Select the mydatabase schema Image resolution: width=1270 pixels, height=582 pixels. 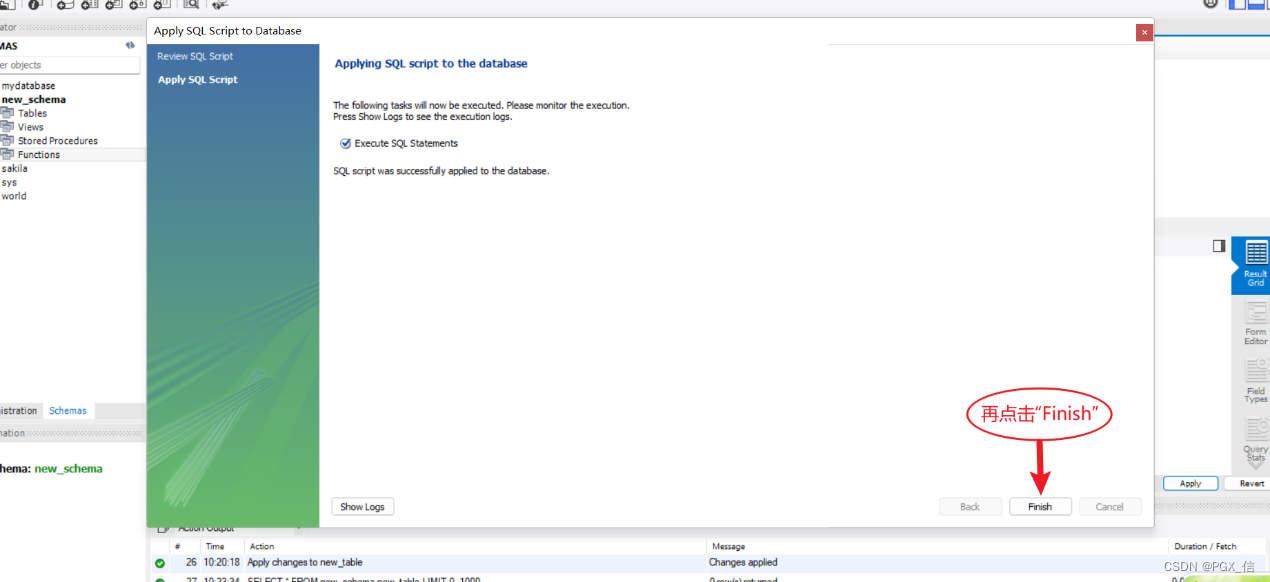click(x=28, y=86)
